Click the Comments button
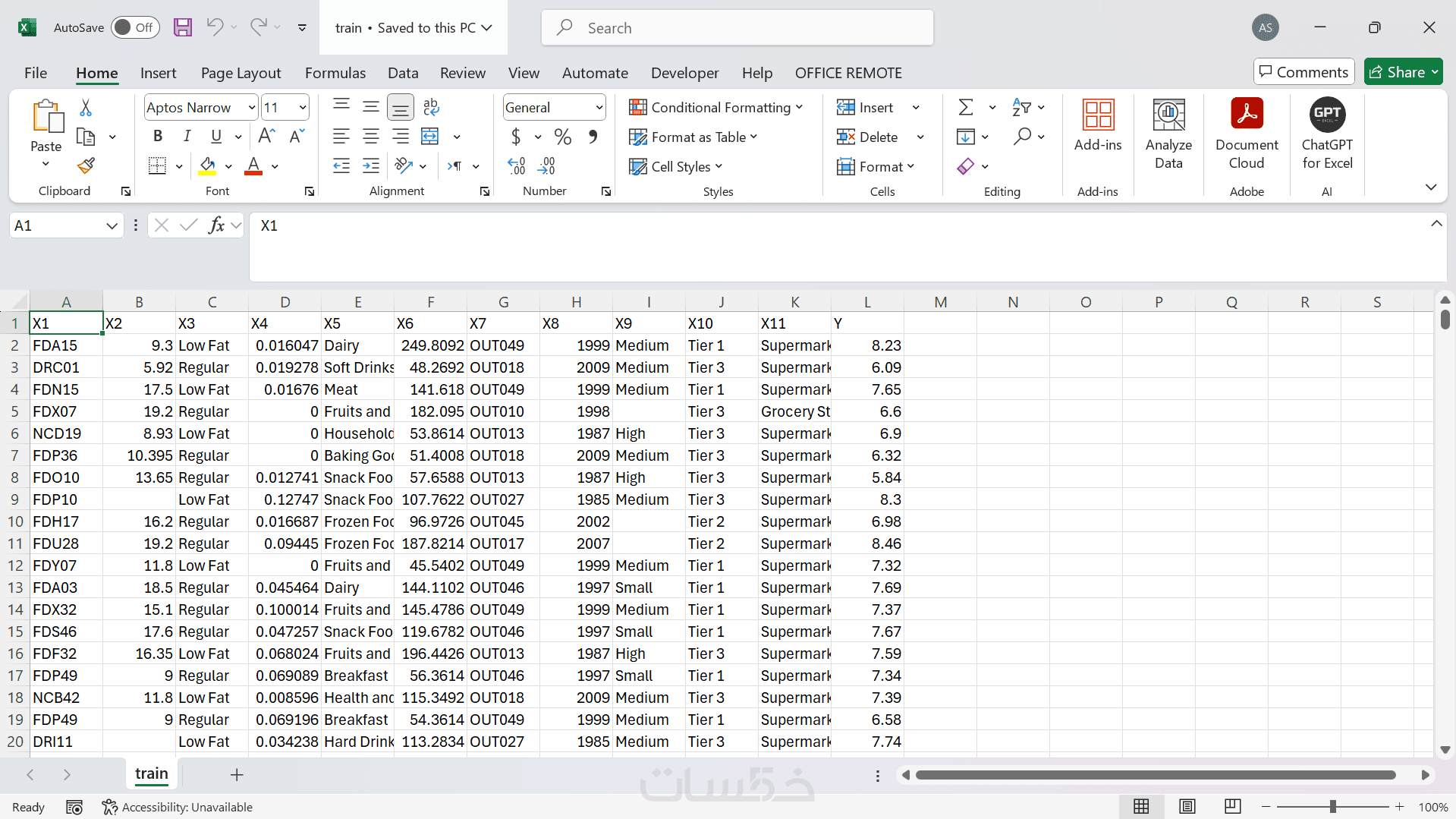The image size is (1456, 819). tap(1303, 72)
